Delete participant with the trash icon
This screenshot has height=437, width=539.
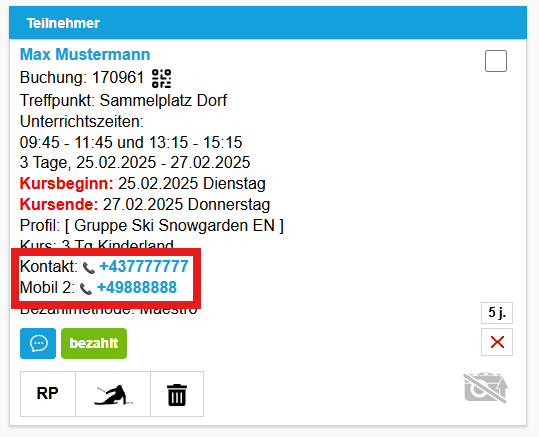[177, 394]
